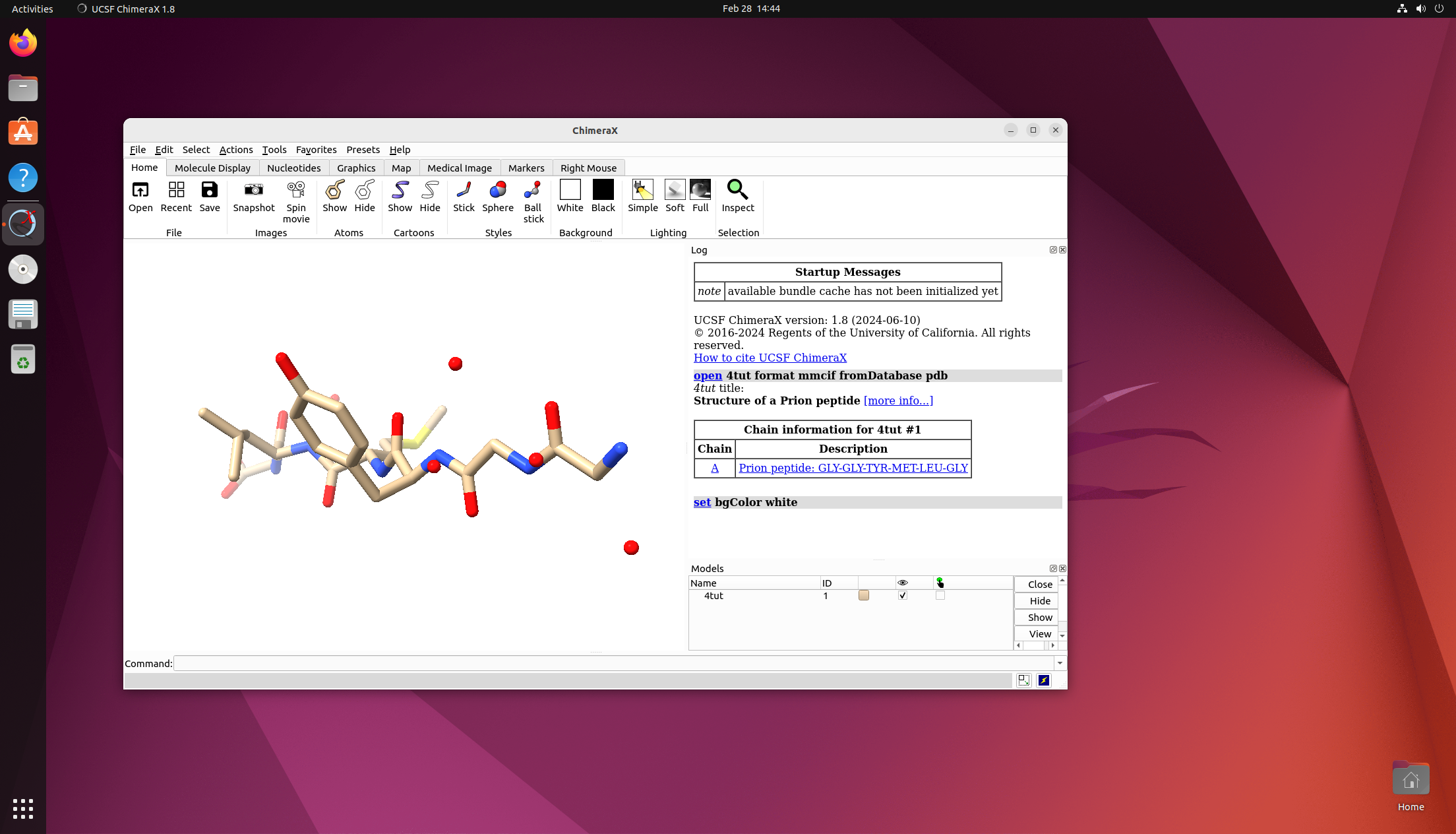This screenshot has width=1456, height=834.
Task: Click the How to cite UCSF ChimeraX link
Action: click(770, 358)
